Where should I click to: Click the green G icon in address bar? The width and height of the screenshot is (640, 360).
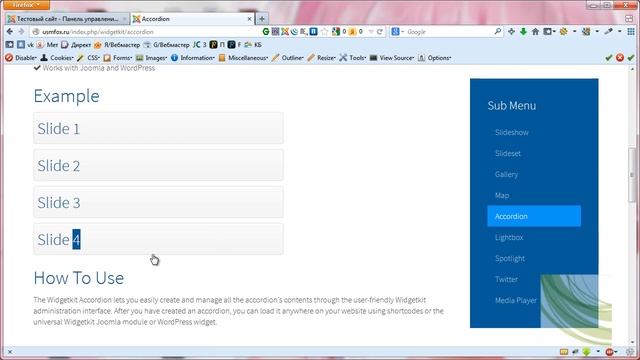click(x=266, y=31)
